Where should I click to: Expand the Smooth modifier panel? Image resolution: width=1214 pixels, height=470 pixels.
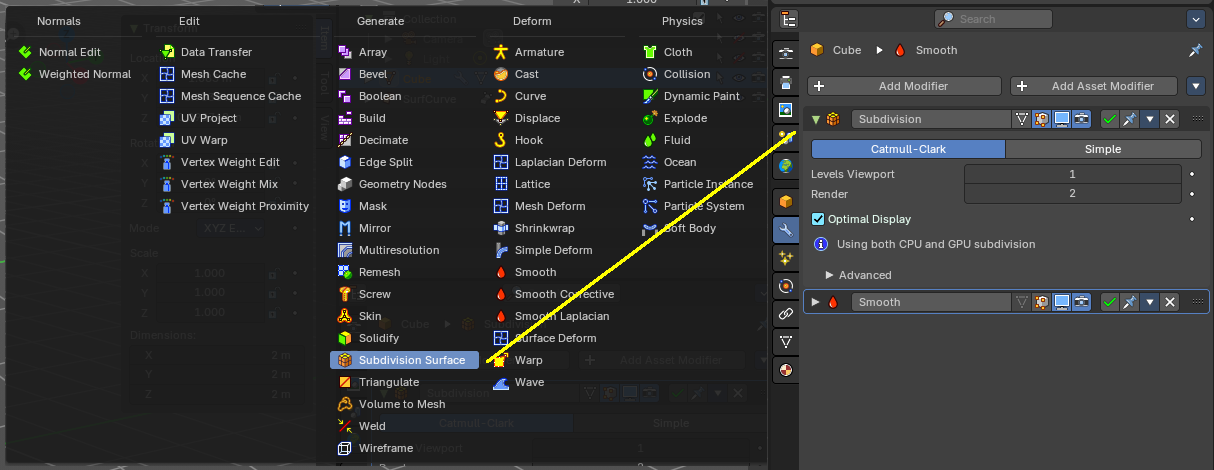[x=816, y=302]
